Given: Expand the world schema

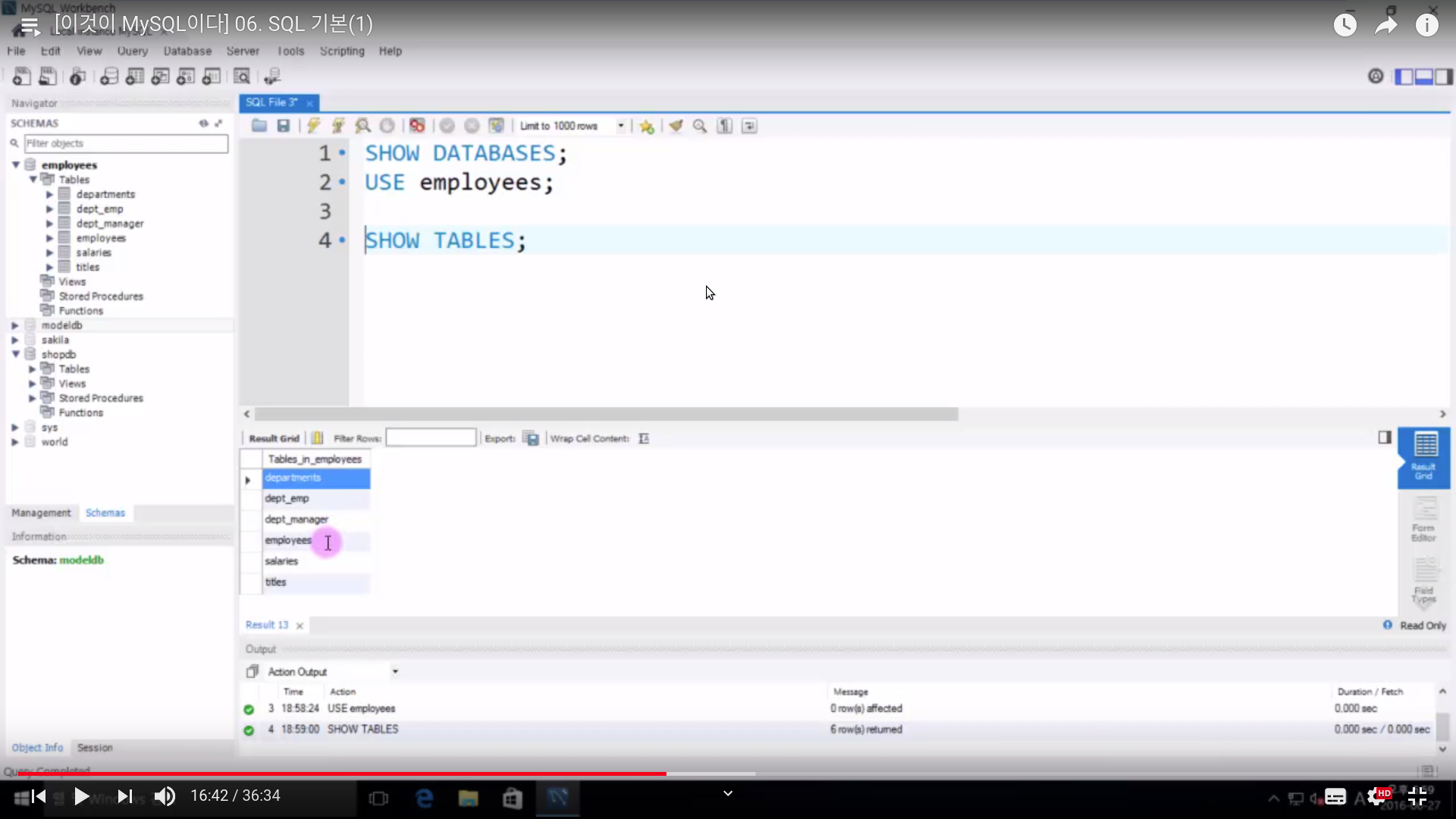Looking at the screenshot, I should 14,442.
